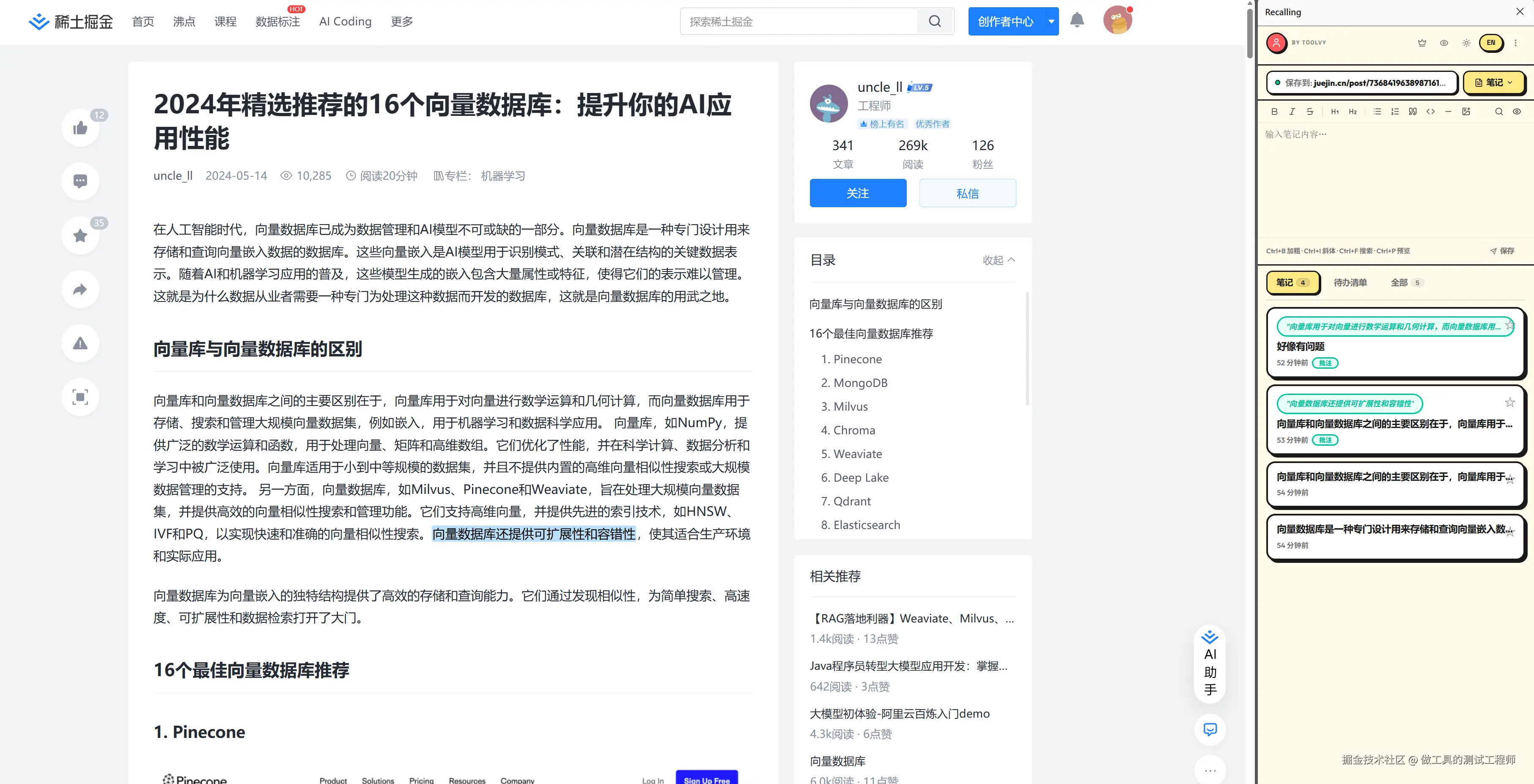Toggle EN language switch
Viewport: 1534px width, 784px height.
tap(1490, 43)
